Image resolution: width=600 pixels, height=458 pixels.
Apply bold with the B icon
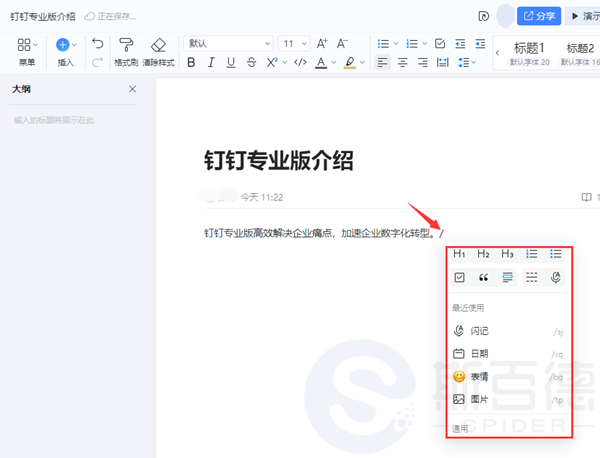(190, 62)
